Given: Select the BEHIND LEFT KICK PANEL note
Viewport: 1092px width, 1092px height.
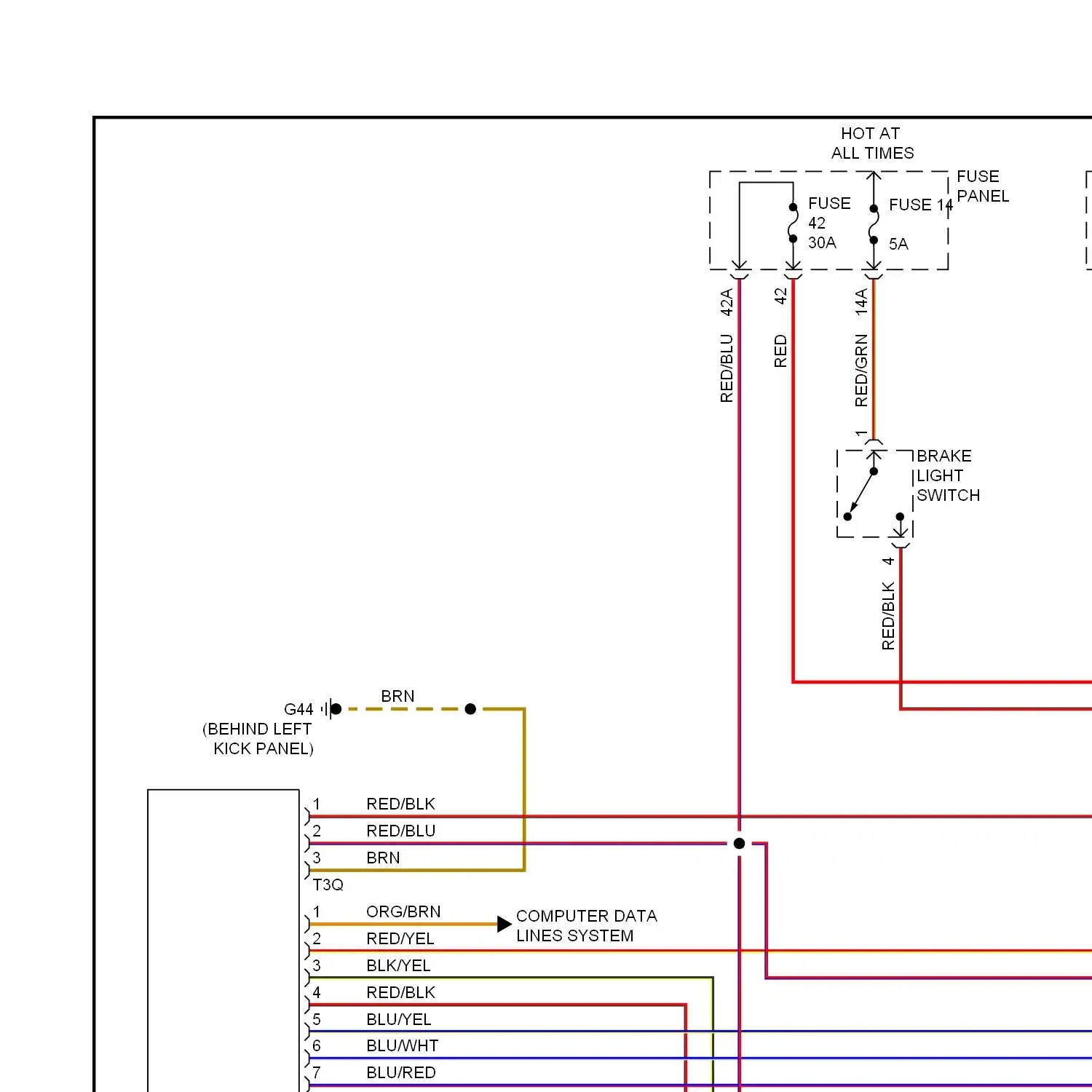Looking at the screenshot, I should click(258, 739).
